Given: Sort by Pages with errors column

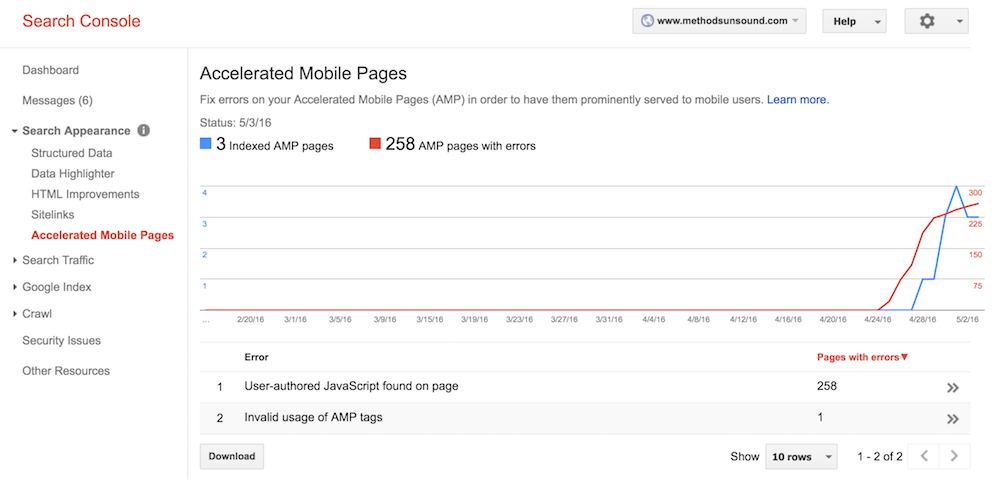Looking at the screenshot, I should [x=862, y=357].
